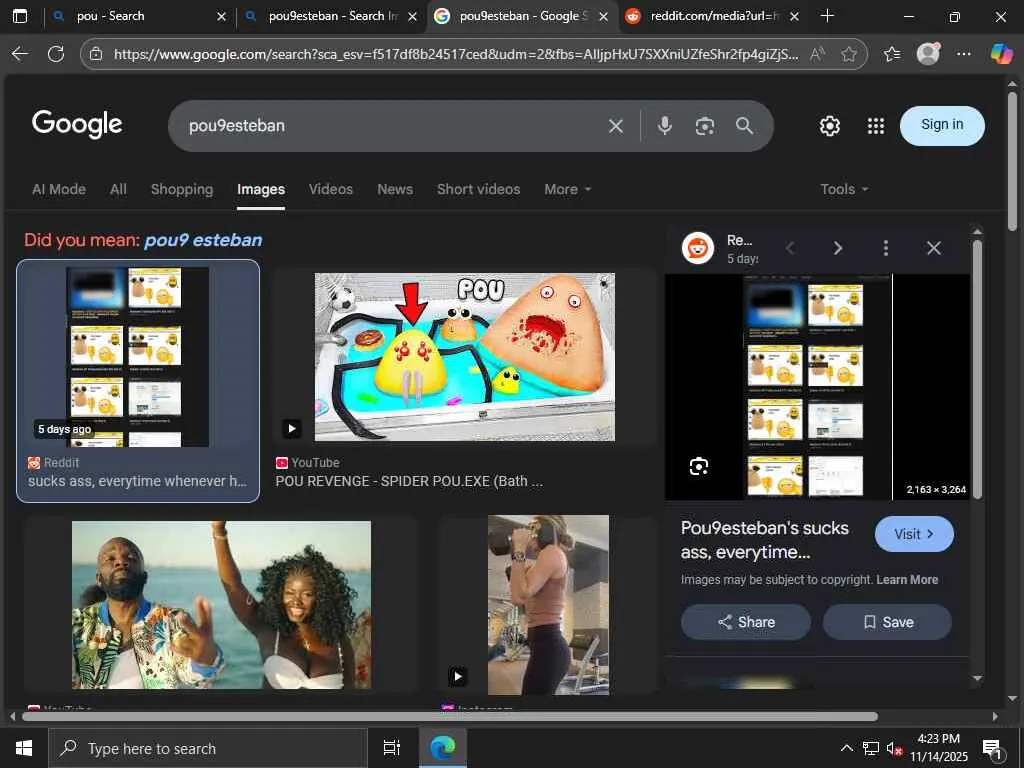Select the Images tab
Image resolution: width=1024 pixels, height=768 pixels.
261,189
